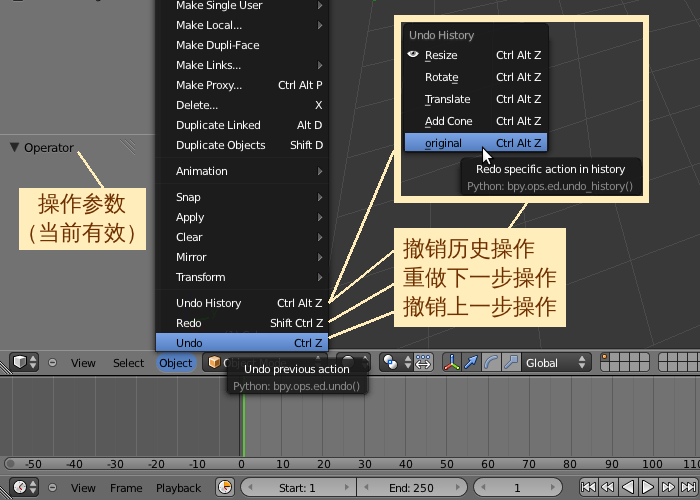Open the Global transform orientation dropdown
The width and height of the screenshot is (700, 500).
556,362
